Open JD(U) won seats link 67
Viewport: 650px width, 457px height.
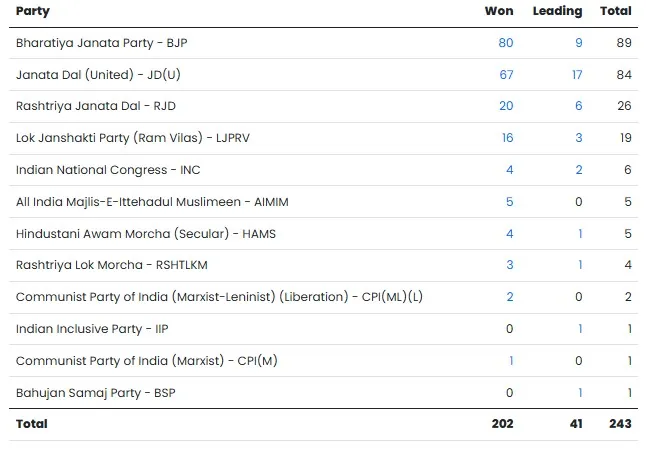pos(505,75)
